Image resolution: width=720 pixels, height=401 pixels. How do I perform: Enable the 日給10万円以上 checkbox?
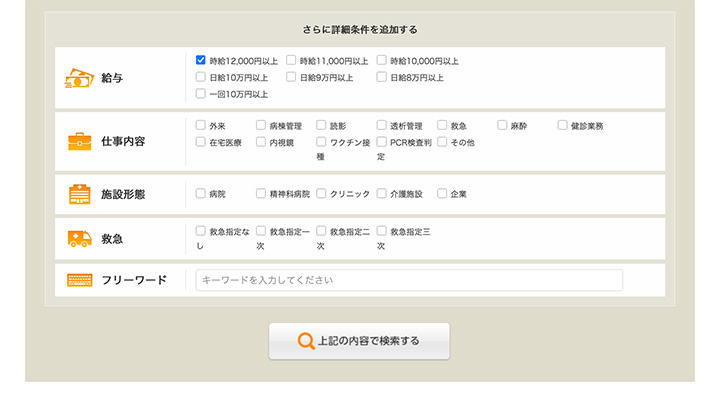pos(201,77)
